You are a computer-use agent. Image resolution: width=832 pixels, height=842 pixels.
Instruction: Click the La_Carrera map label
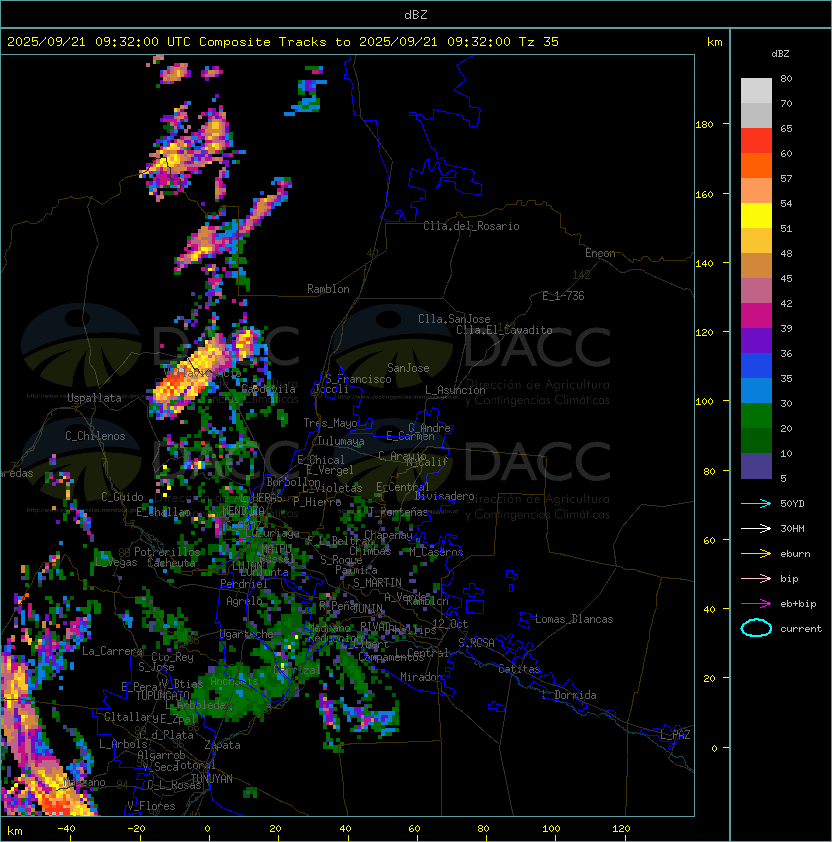tap(112, 651)
